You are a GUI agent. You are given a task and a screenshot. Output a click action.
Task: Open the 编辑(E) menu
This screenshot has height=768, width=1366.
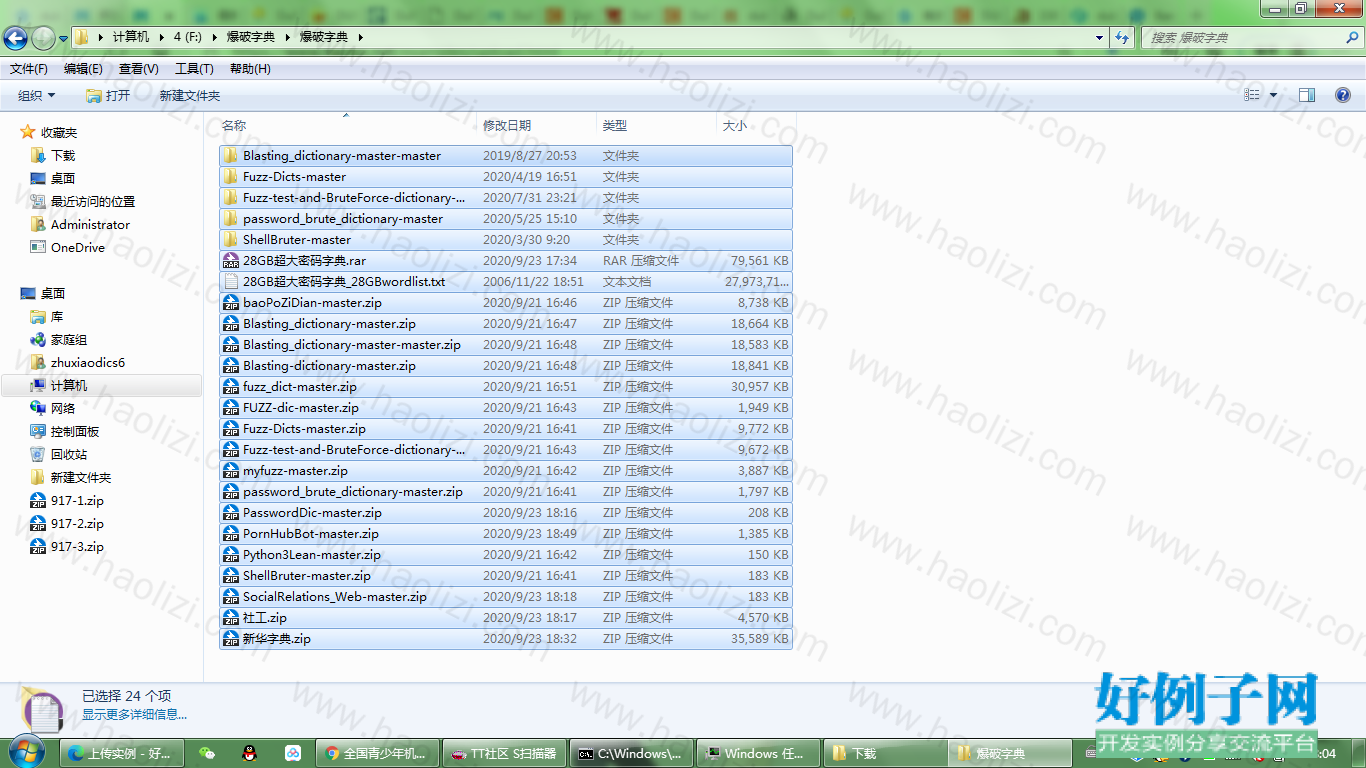(x=83, y=69)
